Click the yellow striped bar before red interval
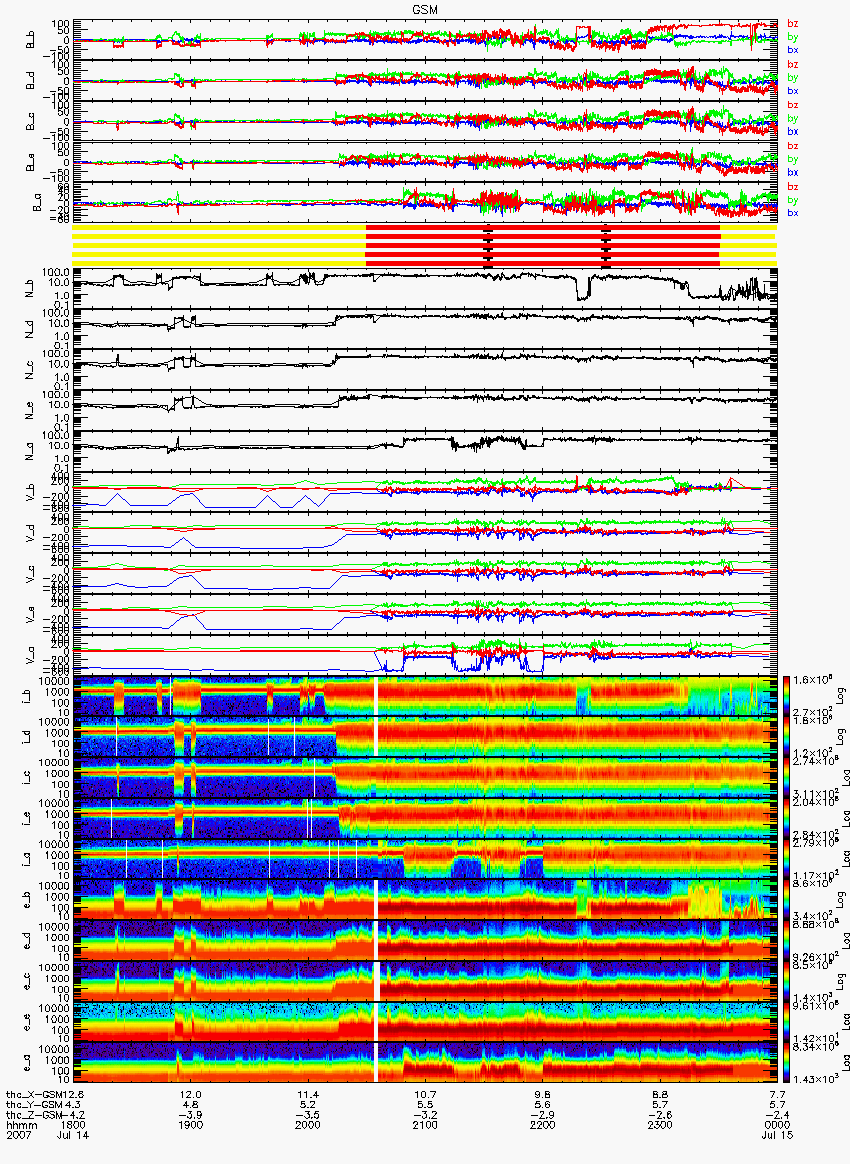Screen dimensions: 850x1164 [219, 246]
